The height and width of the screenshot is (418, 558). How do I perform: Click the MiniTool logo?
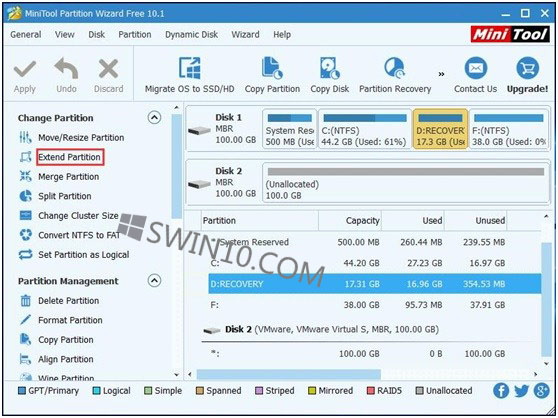510,35
